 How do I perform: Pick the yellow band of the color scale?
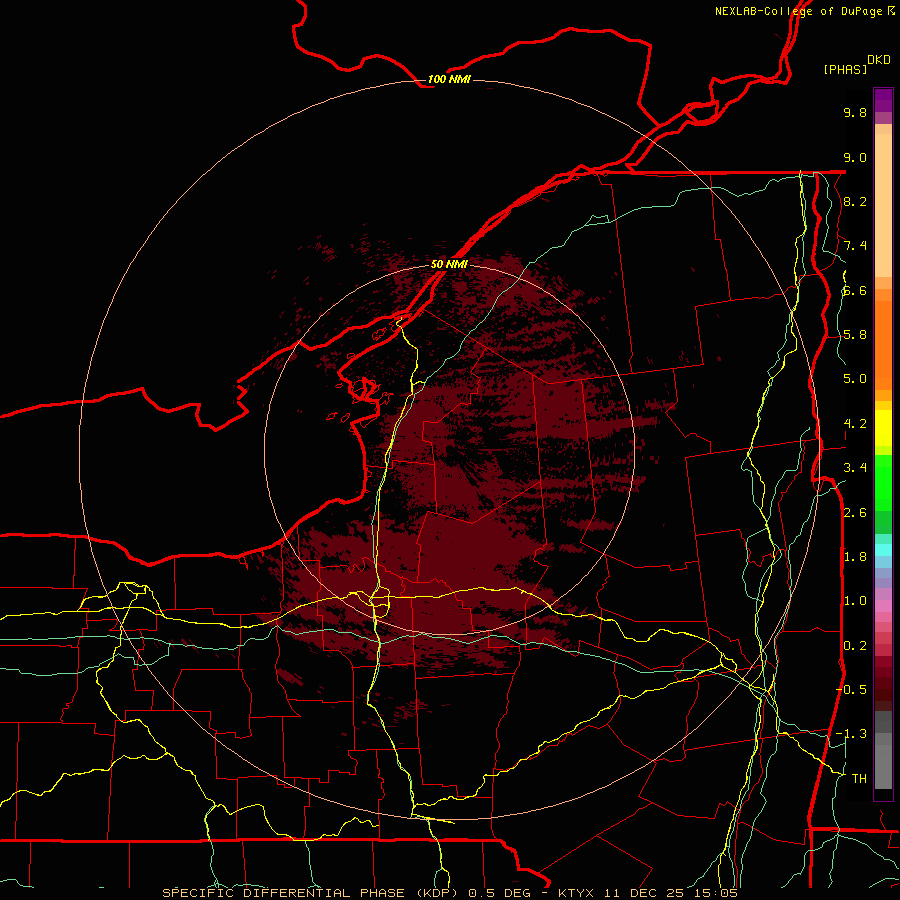883,428
